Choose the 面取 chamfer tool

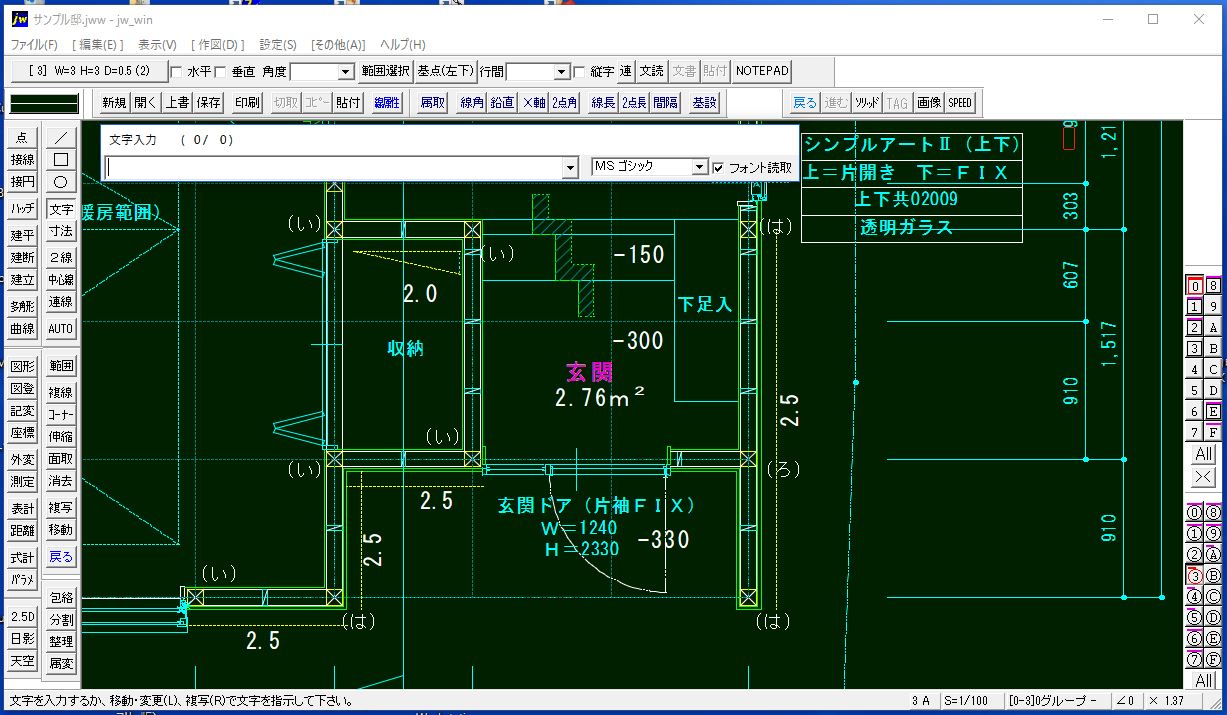tap(61, 459)
